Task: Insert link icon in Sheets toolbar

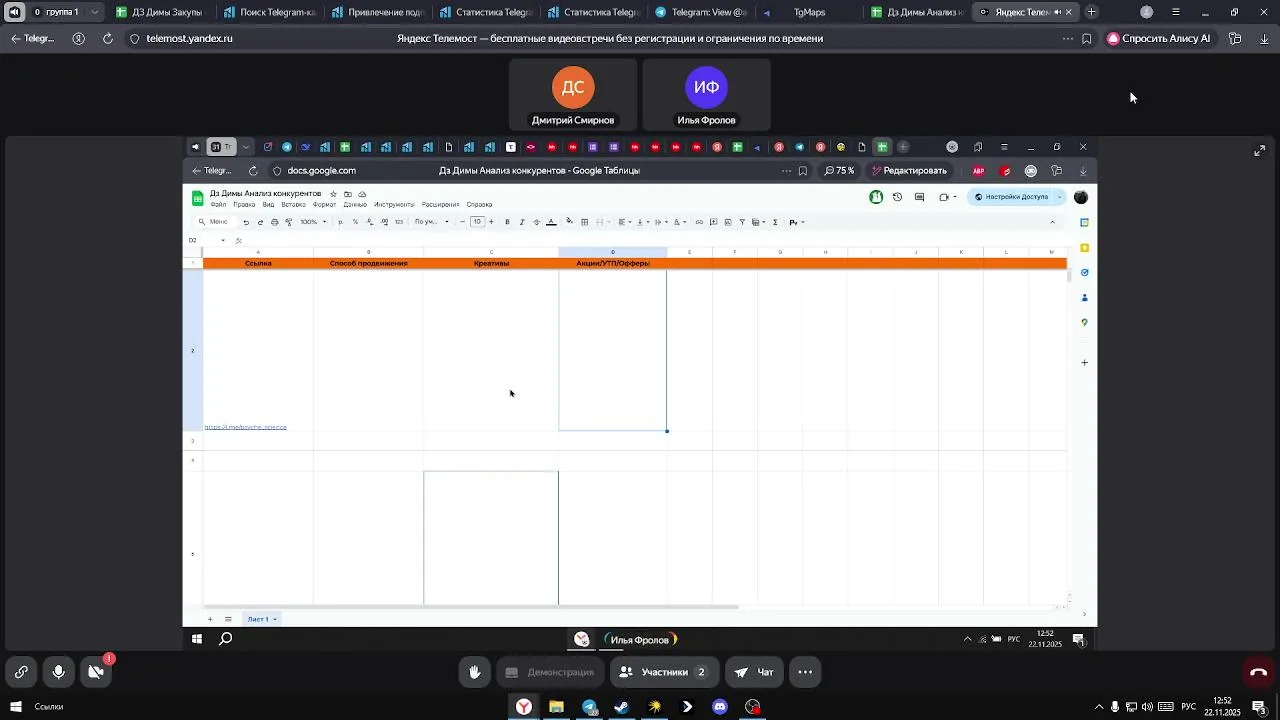Action: tap(699, 222)
